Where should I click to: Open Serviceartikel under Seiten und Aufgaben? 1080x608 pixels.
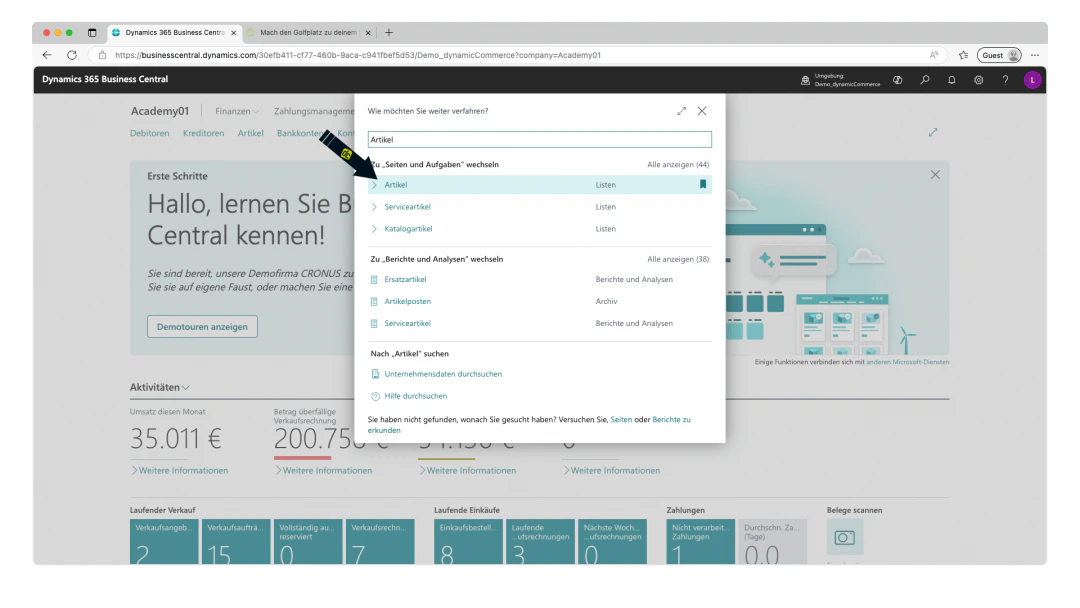coord(407,207)
